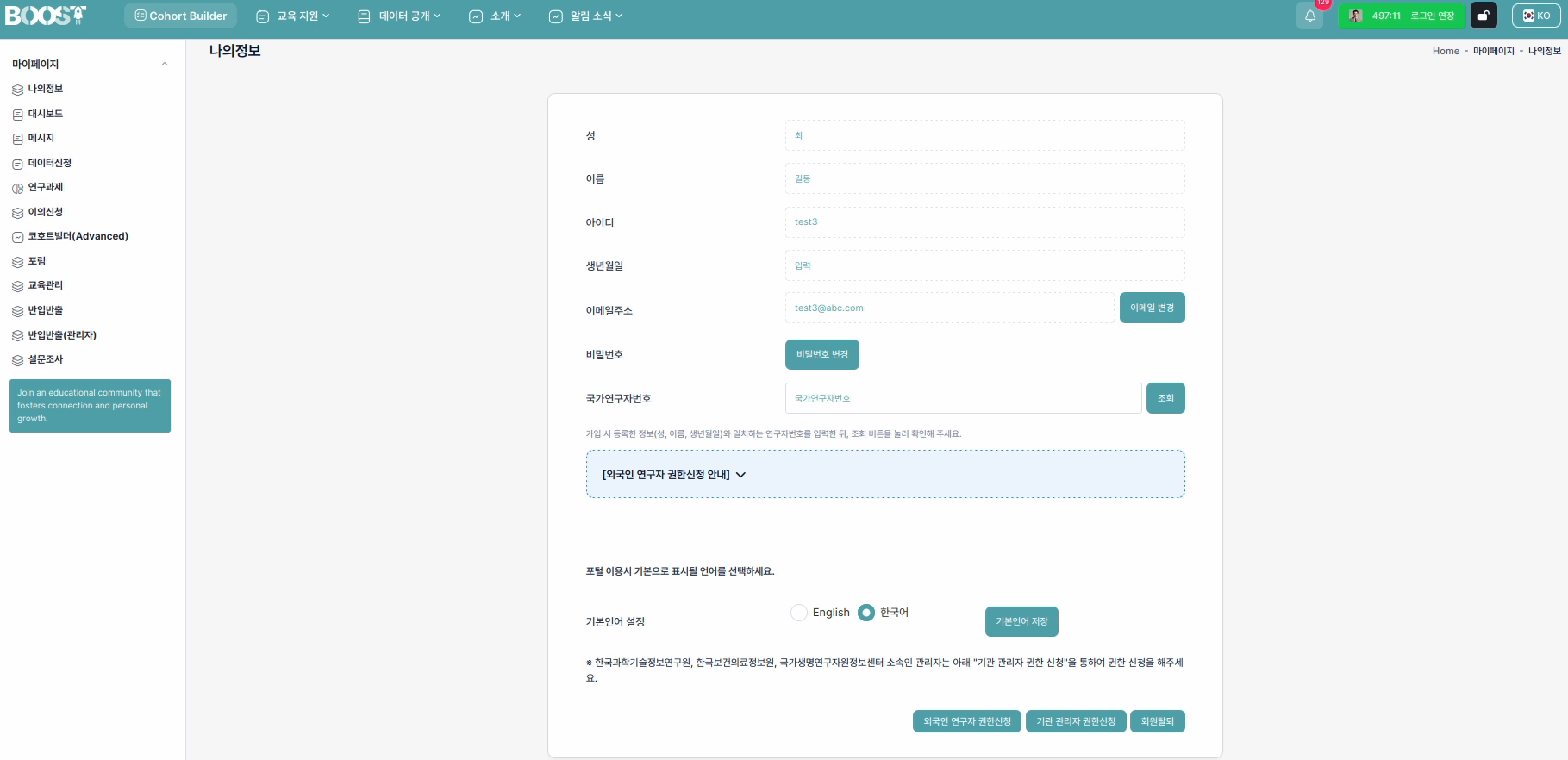Screen dimensions: 1568x760
Task: Expand the 외국인 연구자 권한신청 안내 panel
Action: pos(740,475)
